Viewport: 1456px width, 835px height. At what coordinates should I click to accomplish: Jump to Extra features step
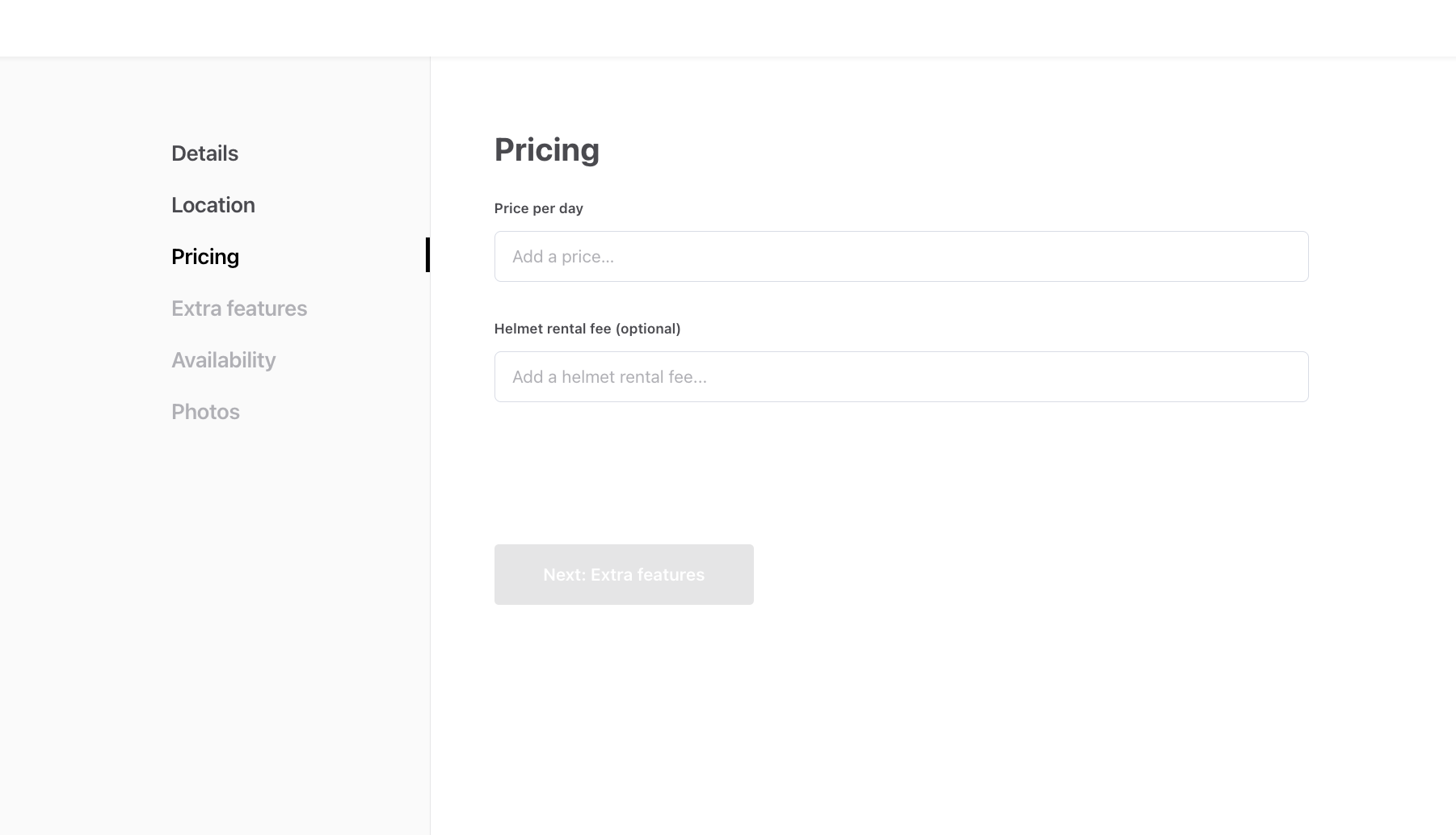click(x=238, y=308)
